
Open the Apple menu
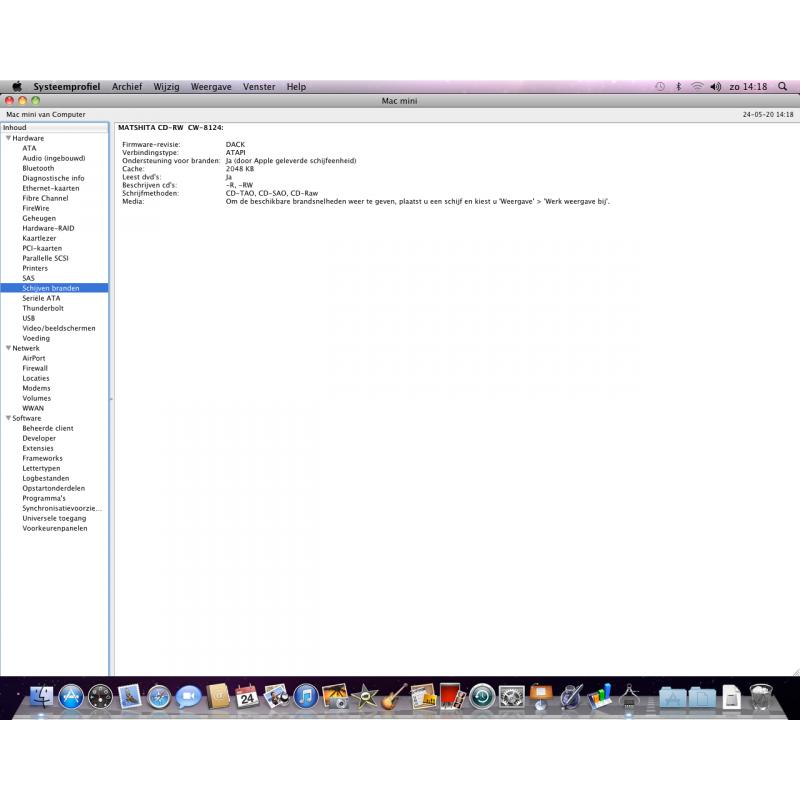(x=17, y=86)
